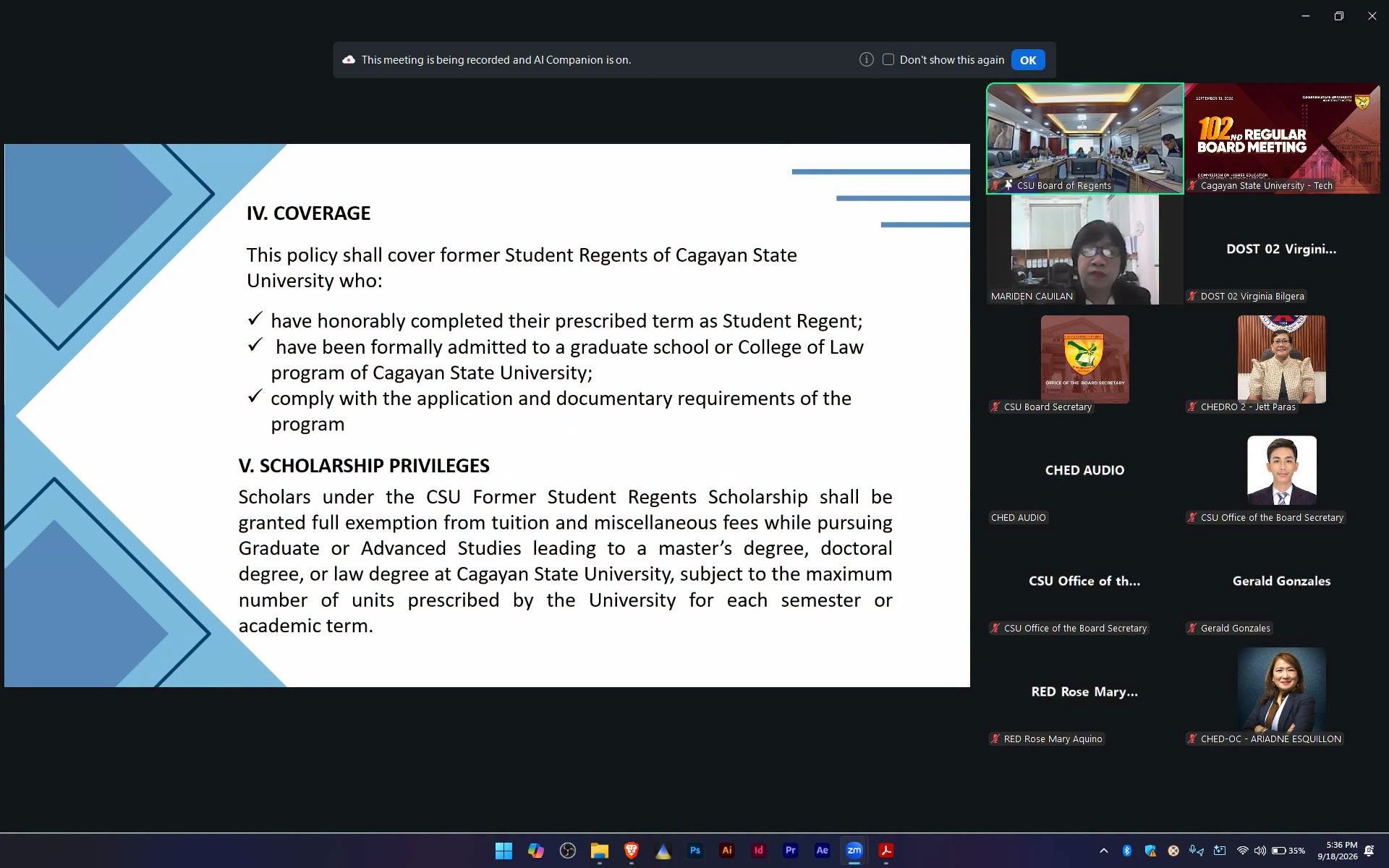1389x868 pixels.
Task: Open Google Drive taskbar icon
Action: coord(663,851)
